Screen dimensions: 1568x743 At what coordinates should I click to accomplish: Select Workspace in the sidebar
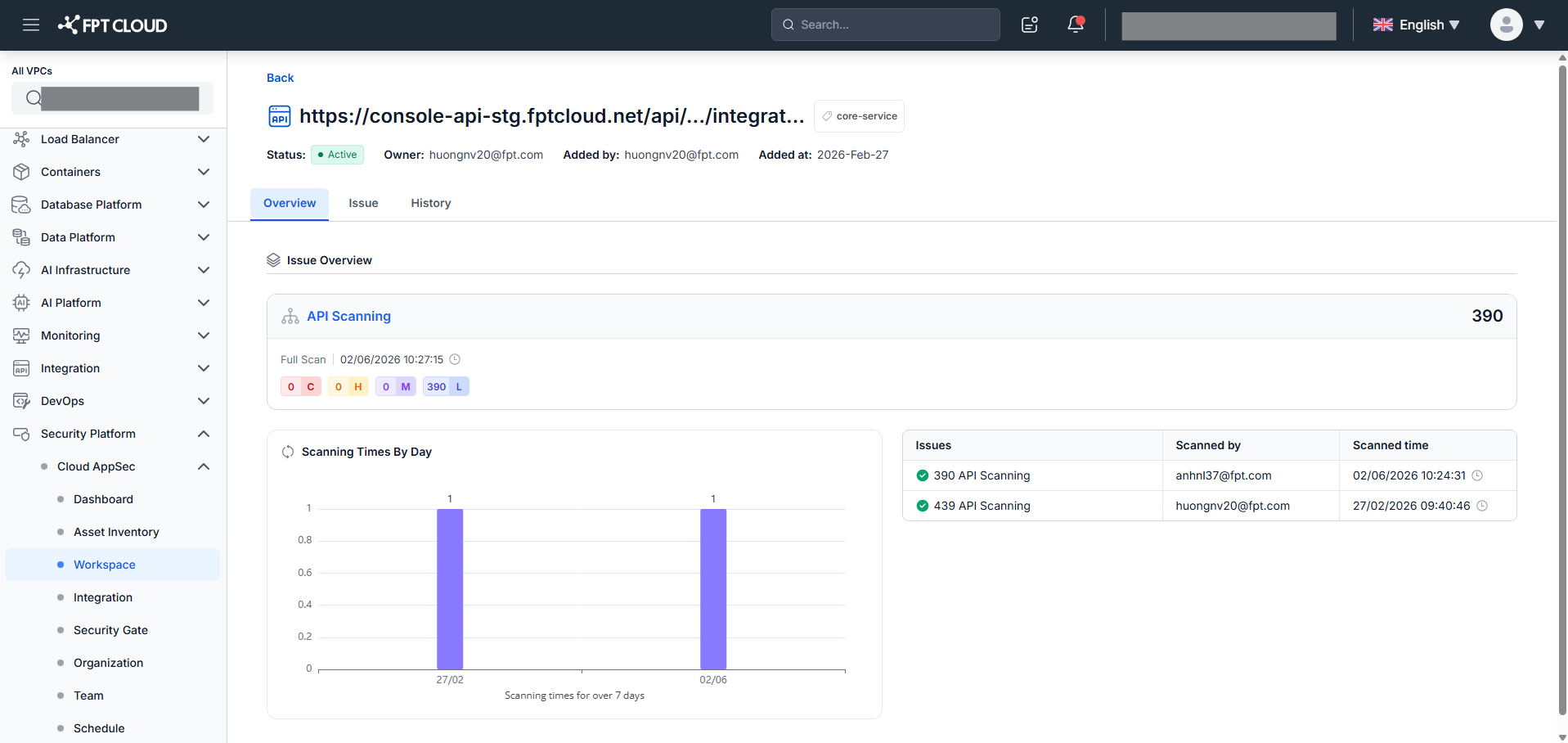[x=112, y=565]
